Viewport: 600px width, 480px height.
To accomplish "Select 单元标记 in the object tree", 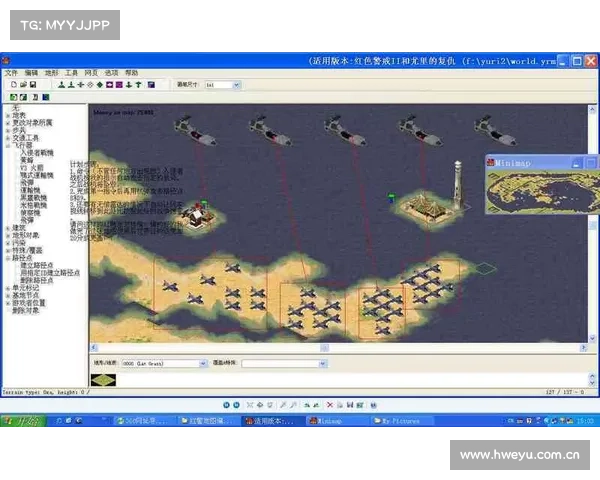I will pyautogui.click(x=26, y=288).
